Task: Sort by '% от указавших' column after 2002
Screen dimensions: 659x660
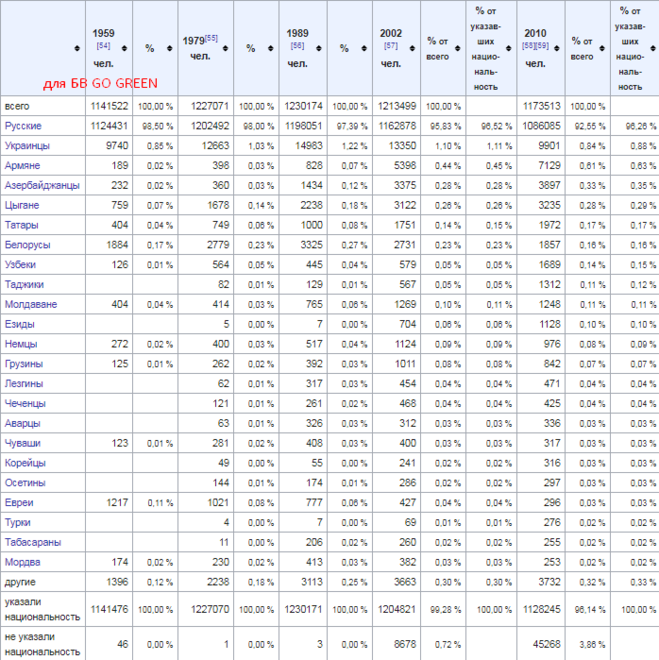Action: (x=509, y=48)
